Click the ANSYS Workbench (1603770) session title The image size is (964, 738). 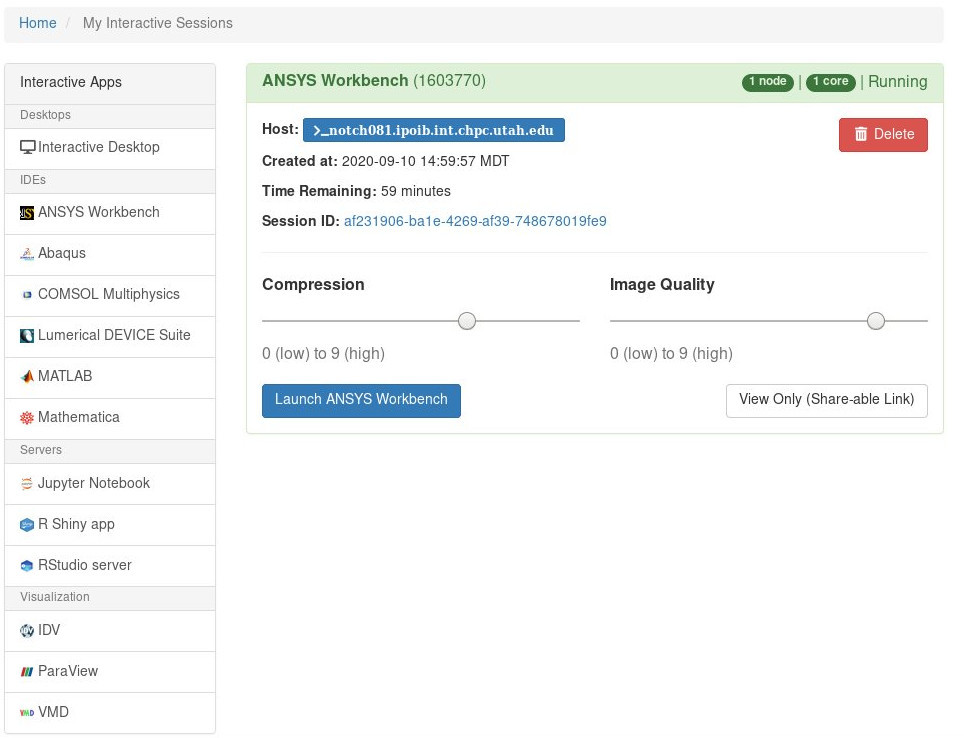(374, 81)
